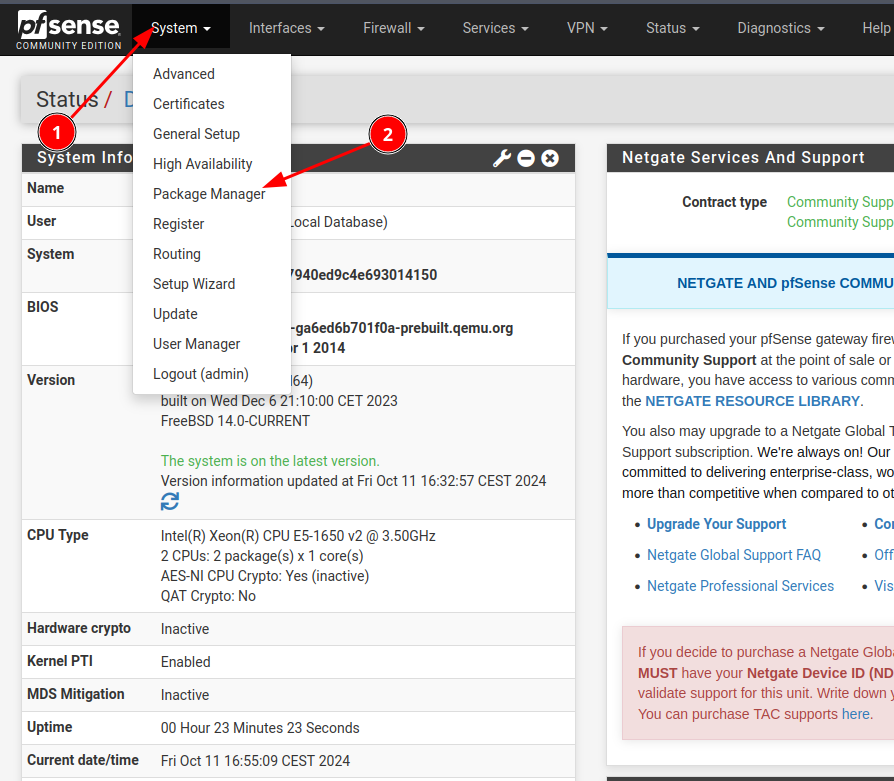Open the VPN menu
The image size is (894, 781).
click(587, 28)
